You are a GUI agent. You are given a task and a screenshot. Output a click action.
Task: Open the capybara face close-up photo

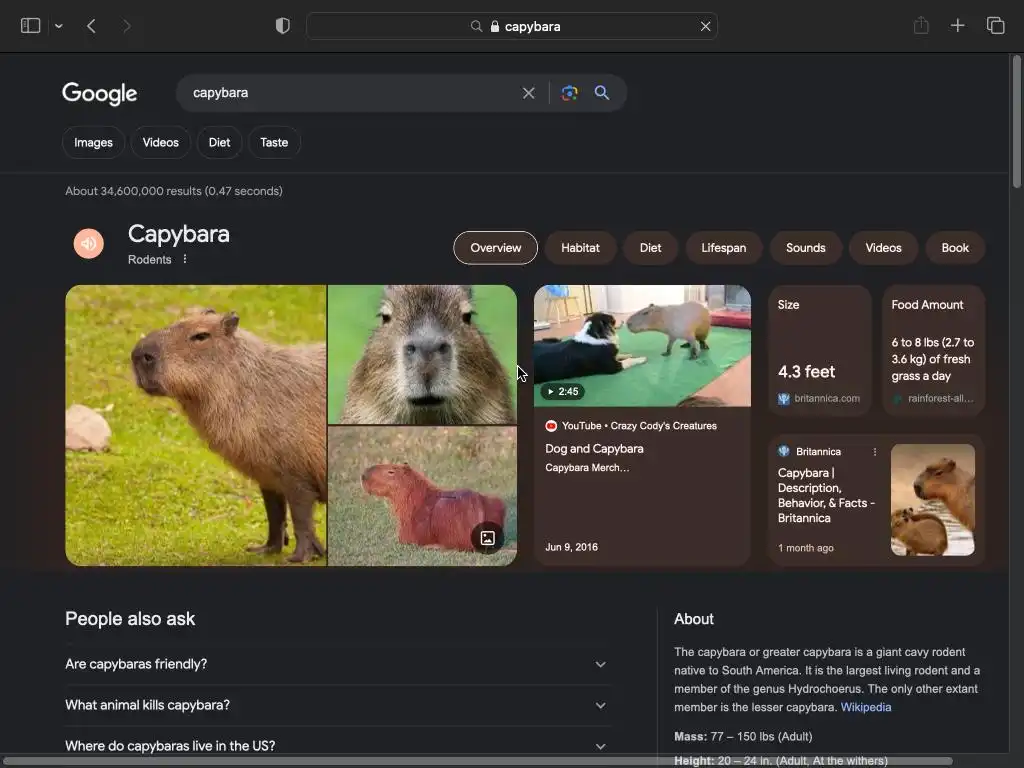422,355
